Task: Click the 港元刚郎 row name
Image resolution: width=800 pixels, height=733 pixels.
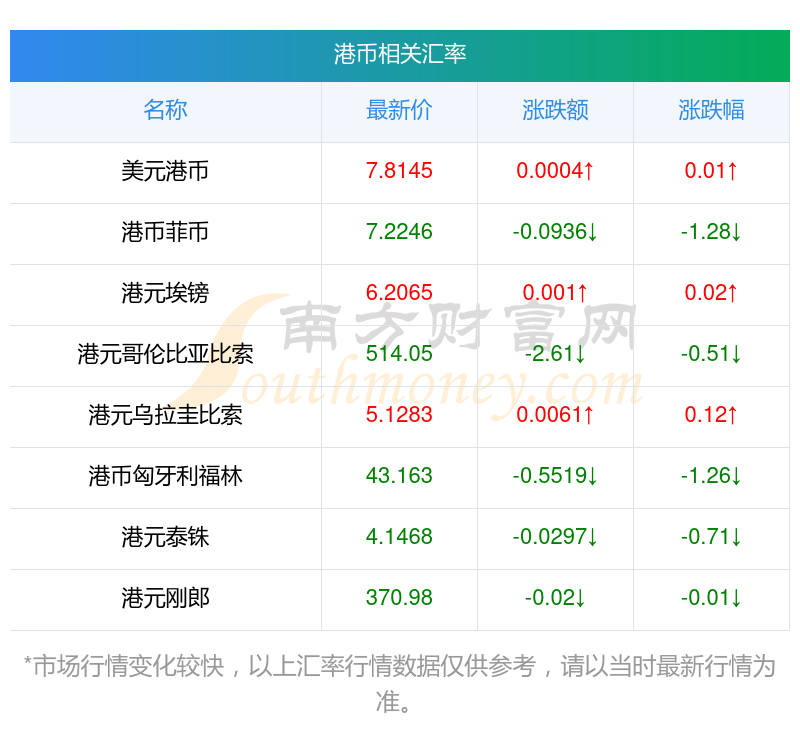Action: click(x=165, y=598)
